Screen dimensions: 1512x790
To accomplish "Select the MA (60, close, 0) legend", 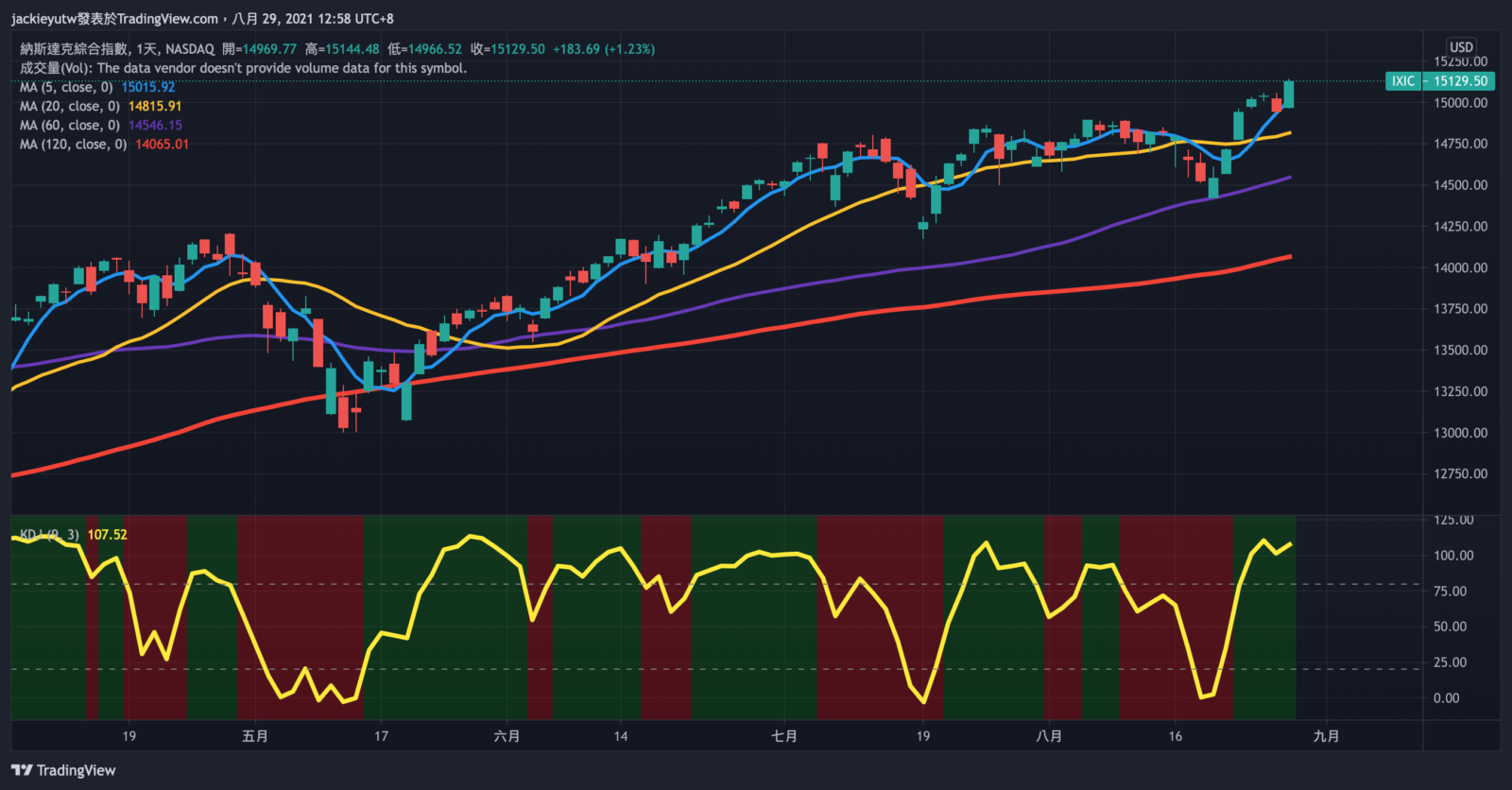I will pyautogui.click(x=70, y=125).
